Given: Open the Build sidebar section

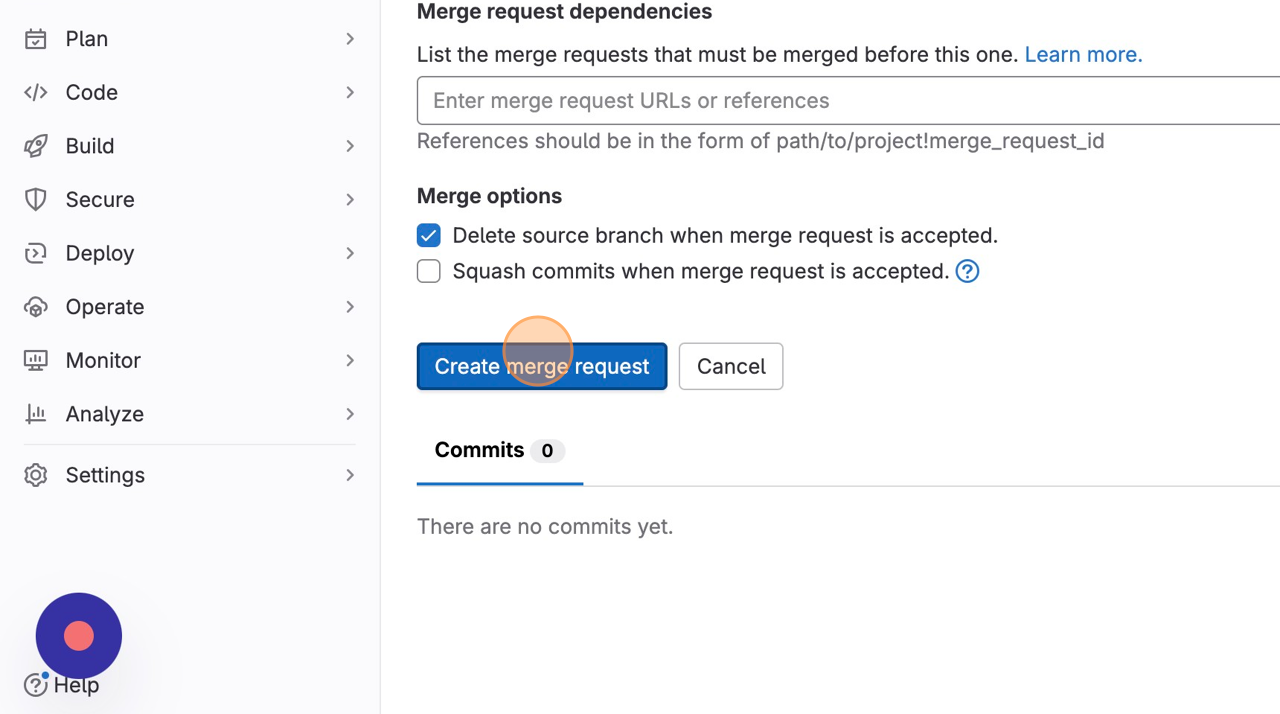Looking at the screenshot, I should (190, 146).
